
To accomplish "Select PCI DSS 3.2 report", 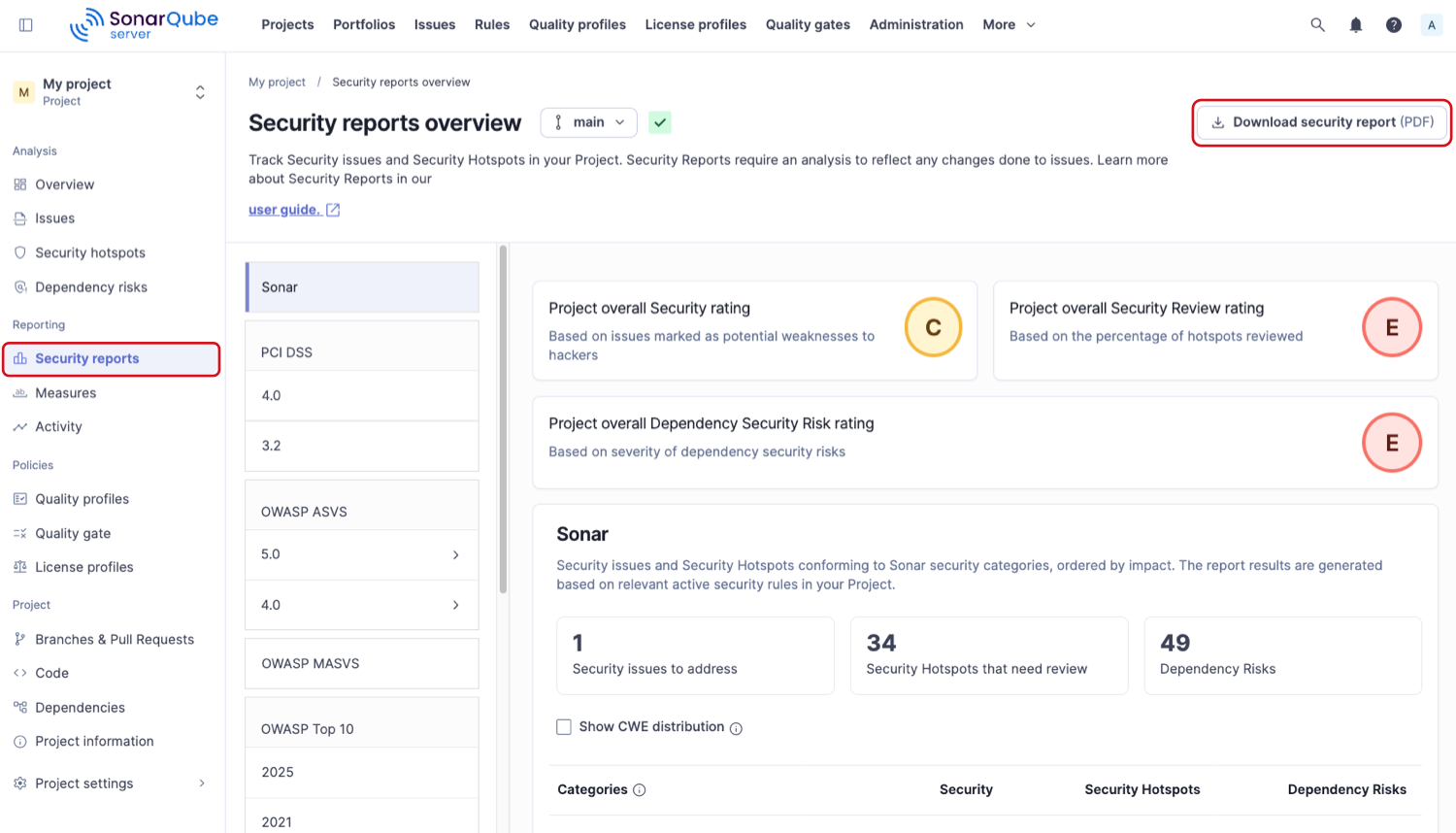I will pos(362,447).
